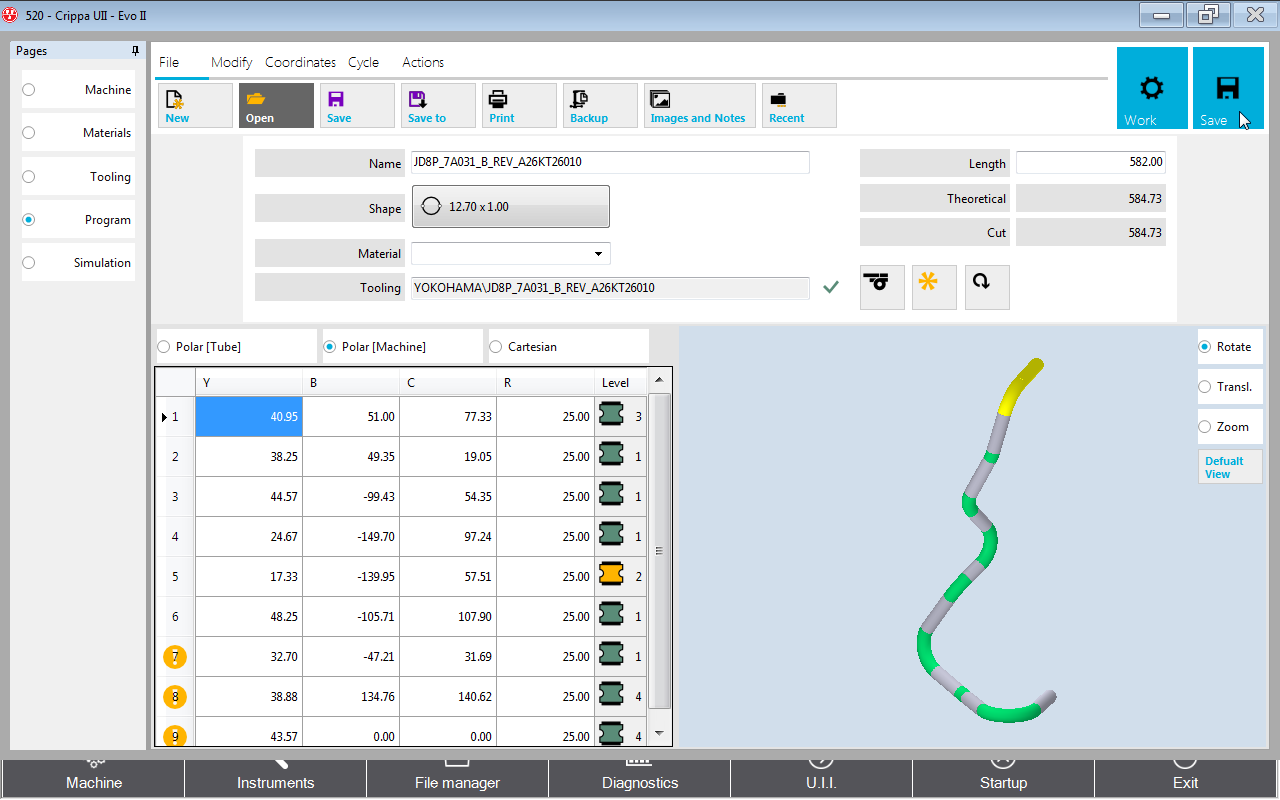Select Polar [Tube] coordinate mode

click(x=164, y=347)
